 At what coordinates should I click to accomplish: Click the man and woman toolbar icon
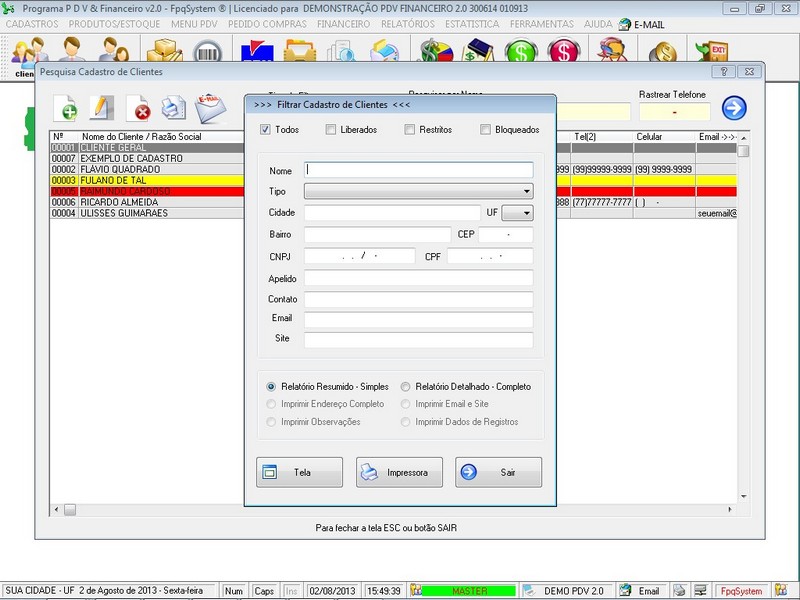[x=114, y=50]
